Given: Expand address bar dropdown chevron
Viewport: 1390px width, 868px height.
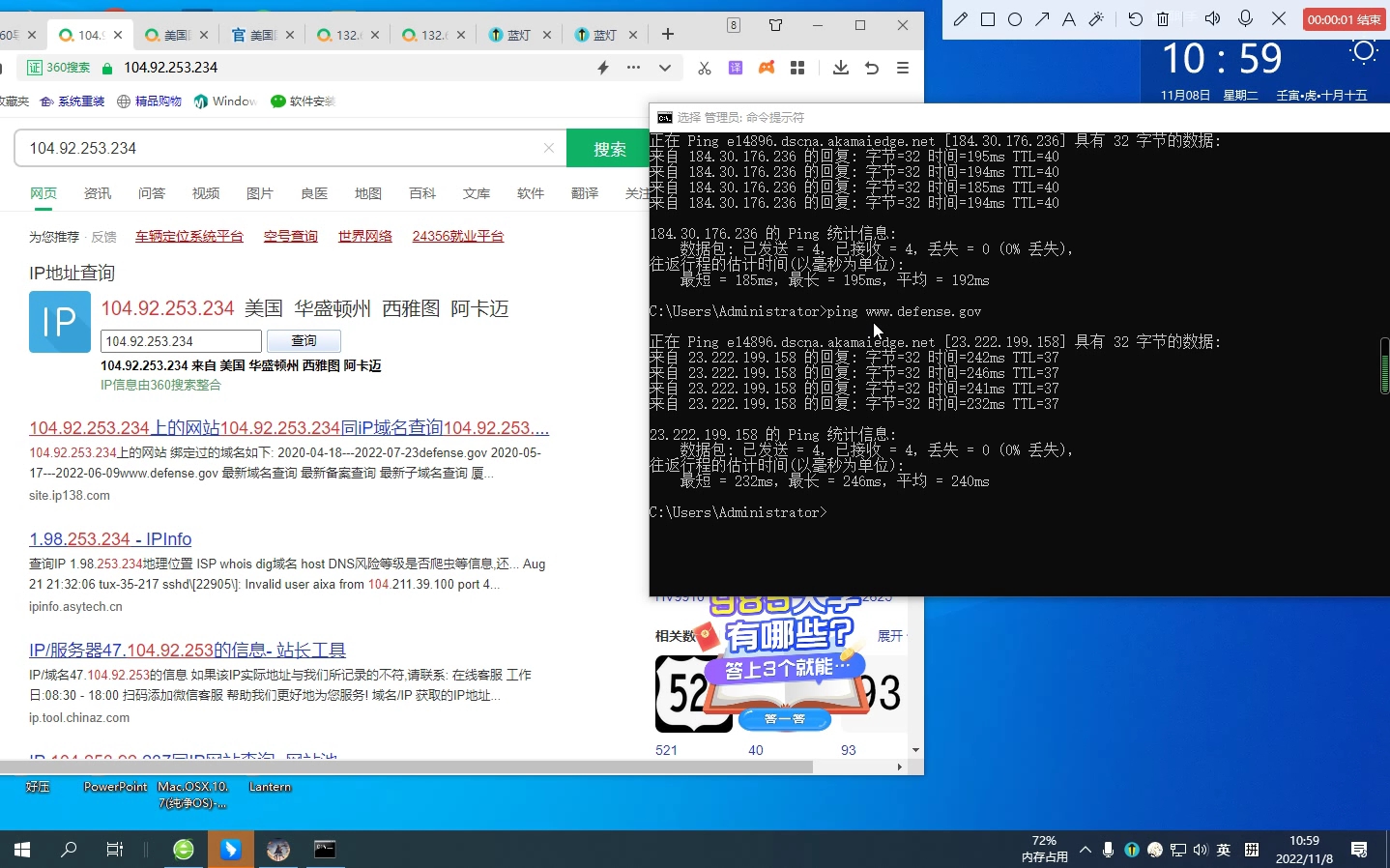Looking at the screenshot, I should (x=665, y=68).
